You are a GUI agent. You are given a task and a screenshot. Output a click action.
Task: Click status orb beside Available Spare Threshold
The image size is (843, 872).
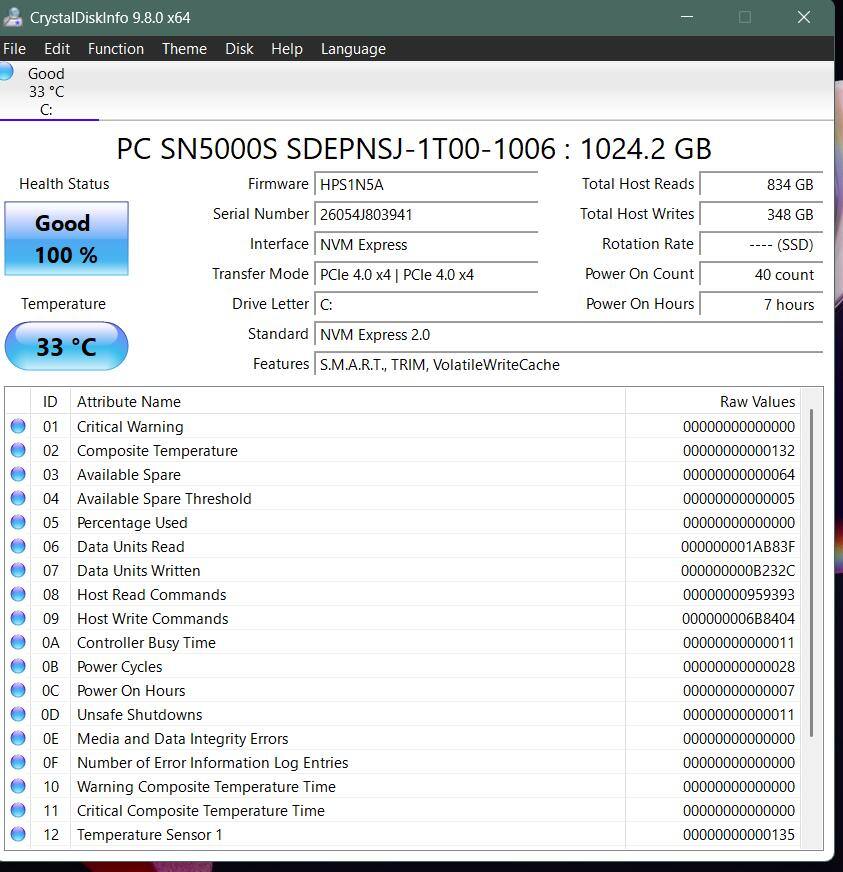18,498
